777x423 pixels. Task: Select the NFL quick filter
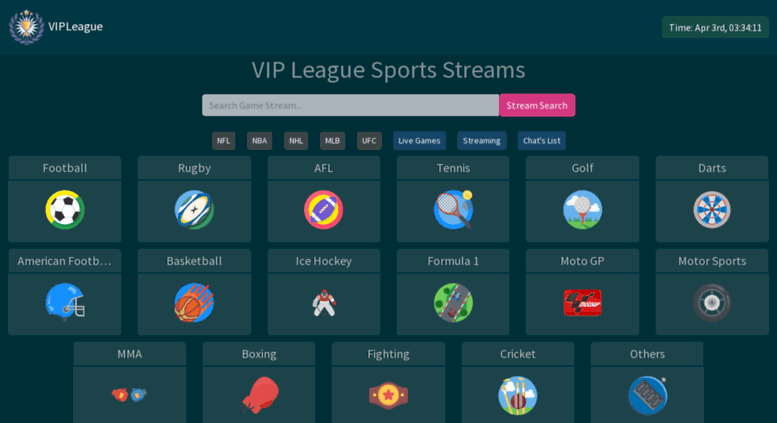[223, 141]
